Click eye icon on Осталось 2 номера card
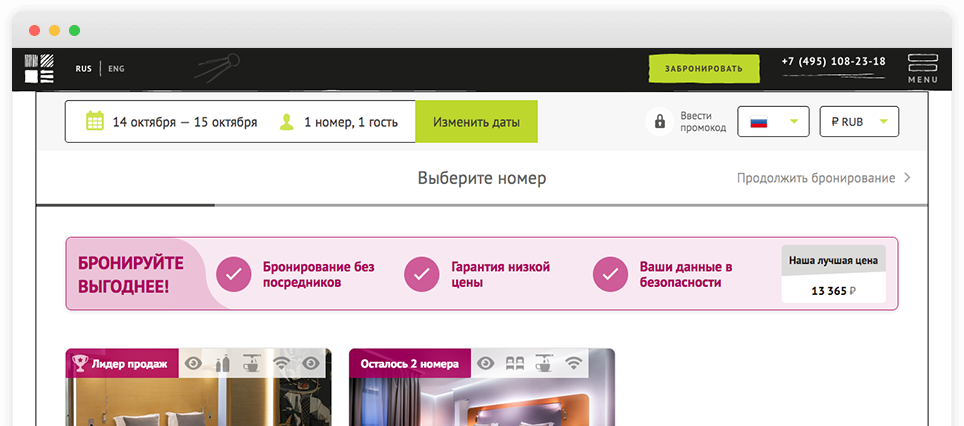This screenshot has width=964, height=426. 486,363
